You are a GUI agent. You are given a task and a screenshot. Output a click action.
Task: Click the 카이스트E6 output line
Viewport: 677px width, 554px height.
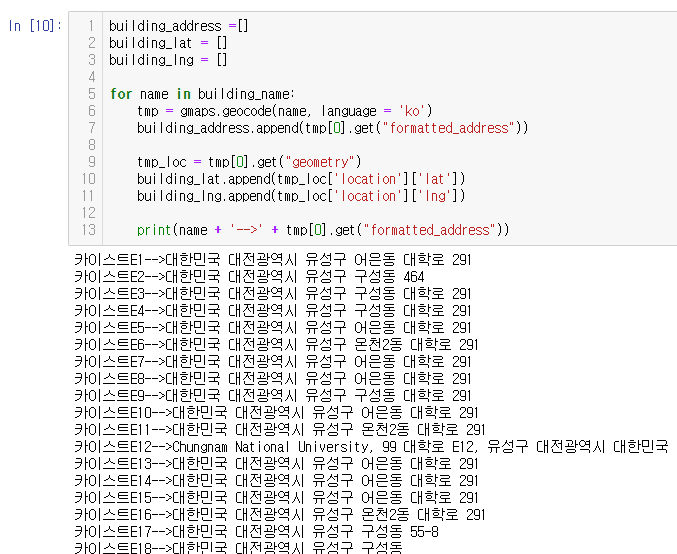point(276,345)
